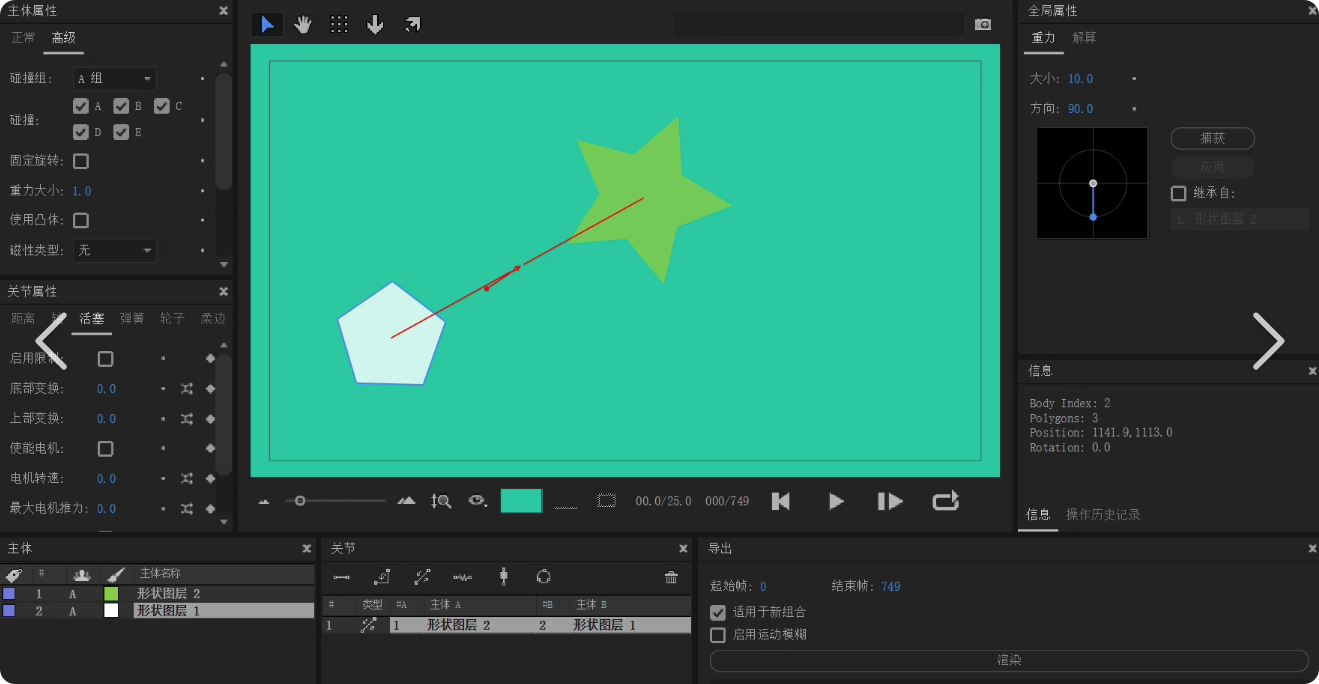Viewport: 1319px width, 684px height.
Task: Pick the down-arrow tool in top toolbar
Action: click(375, 24)
